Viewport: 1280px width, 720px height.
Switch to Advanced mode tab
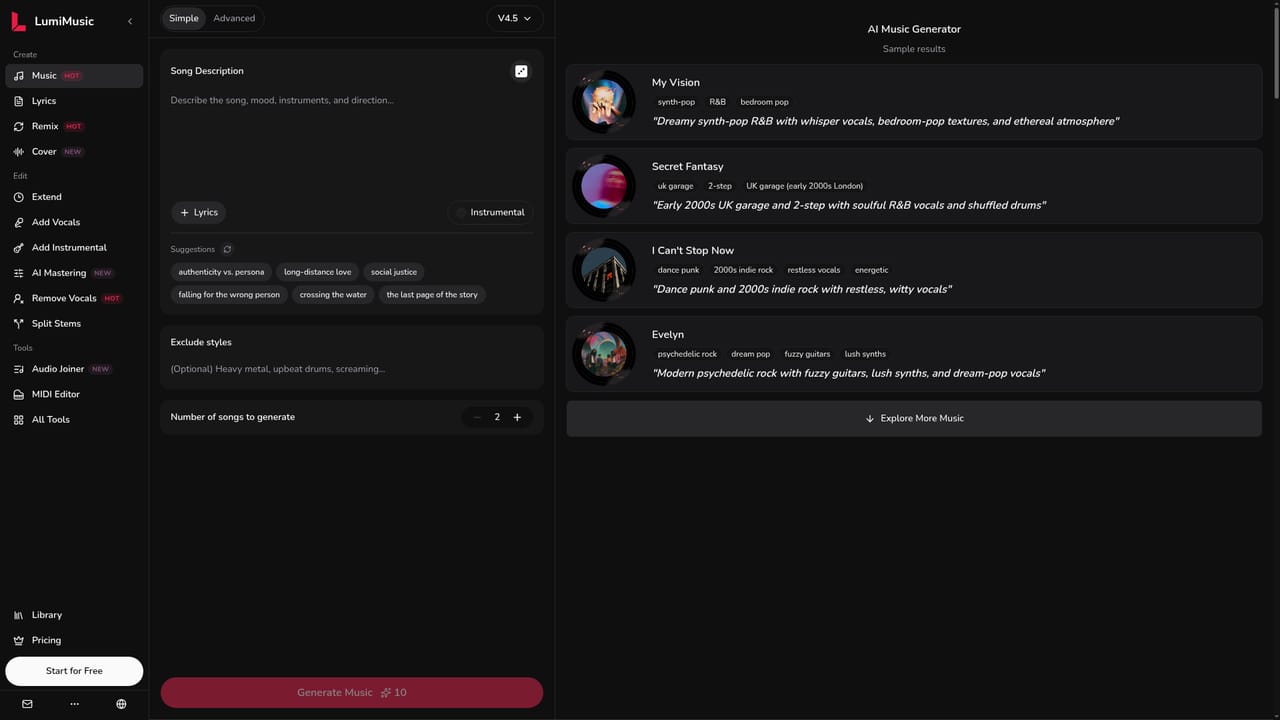[234, 18]
